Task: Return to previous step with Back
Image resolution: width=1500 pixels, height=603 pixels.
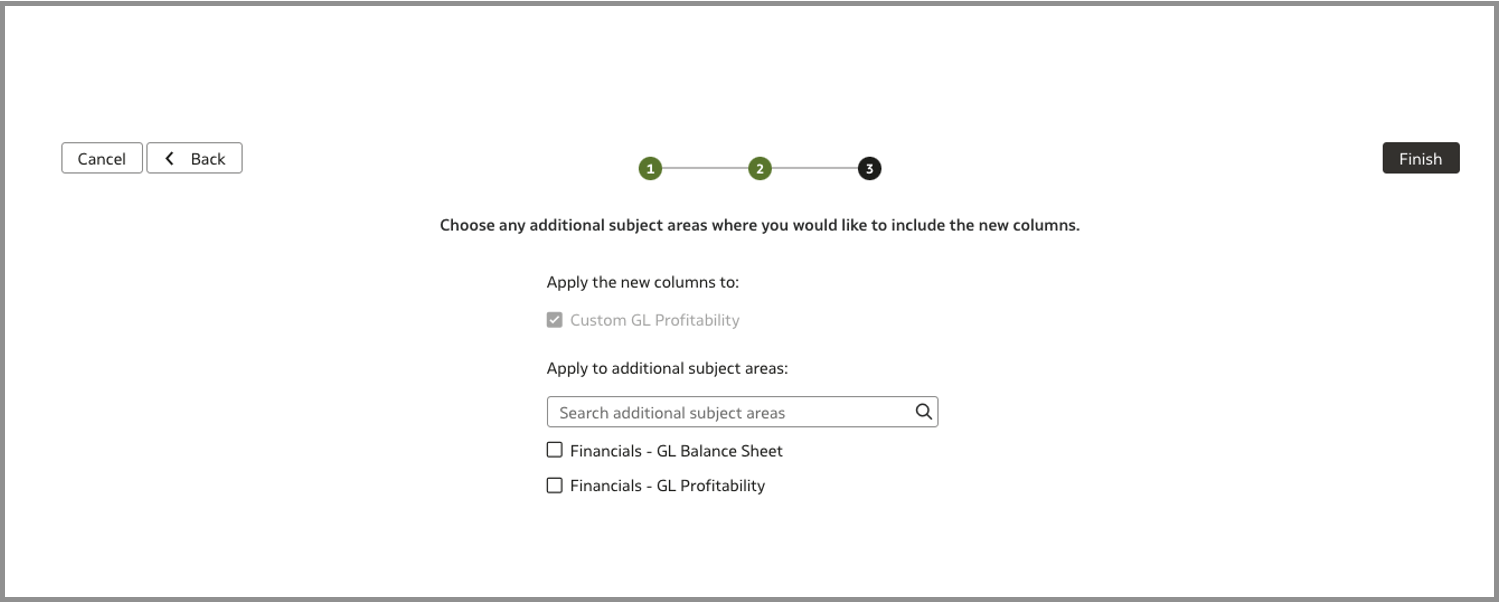Action: pos(195,158)
